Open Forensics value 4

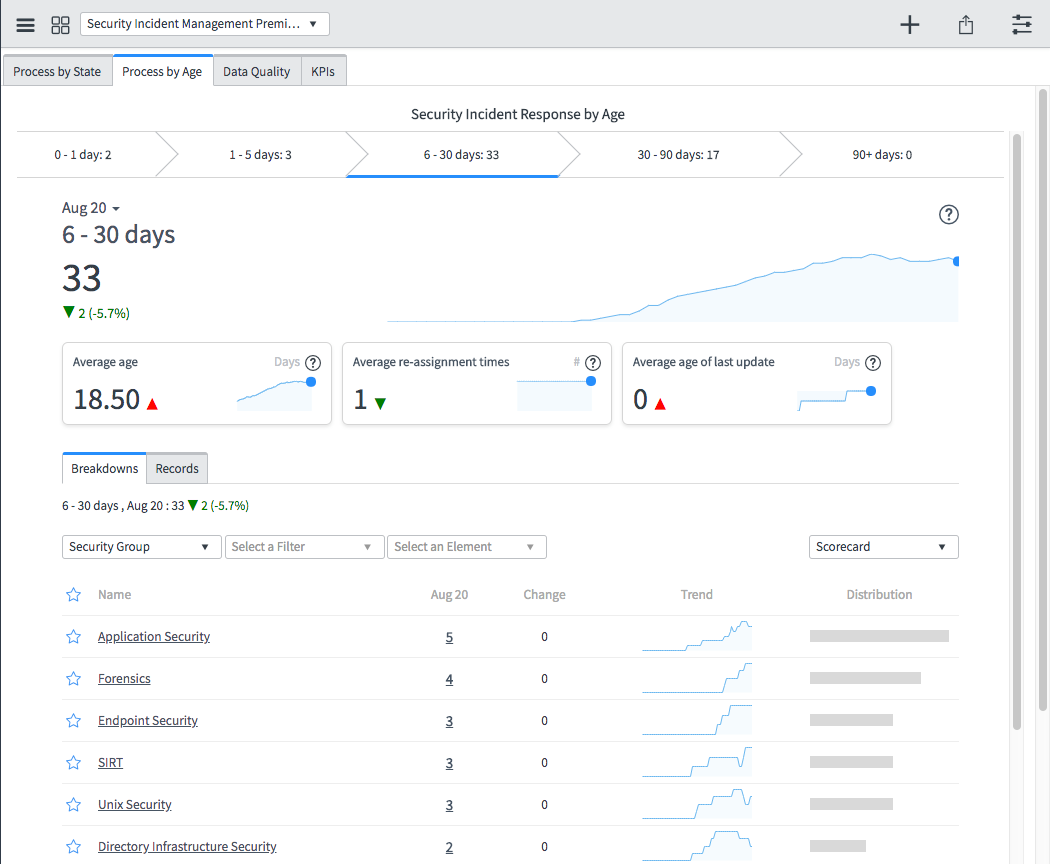[x=449, y=679]
